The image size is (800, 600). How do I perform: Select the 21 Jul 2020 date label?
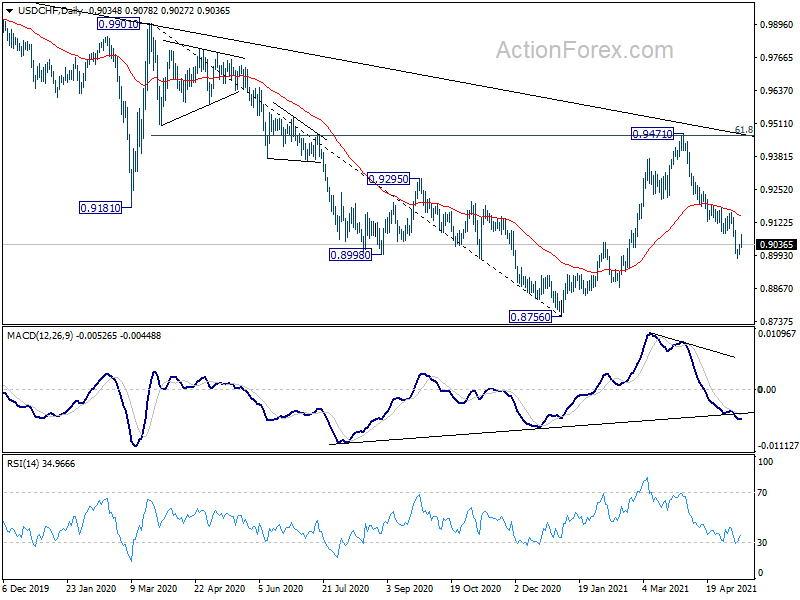point(345,588)
